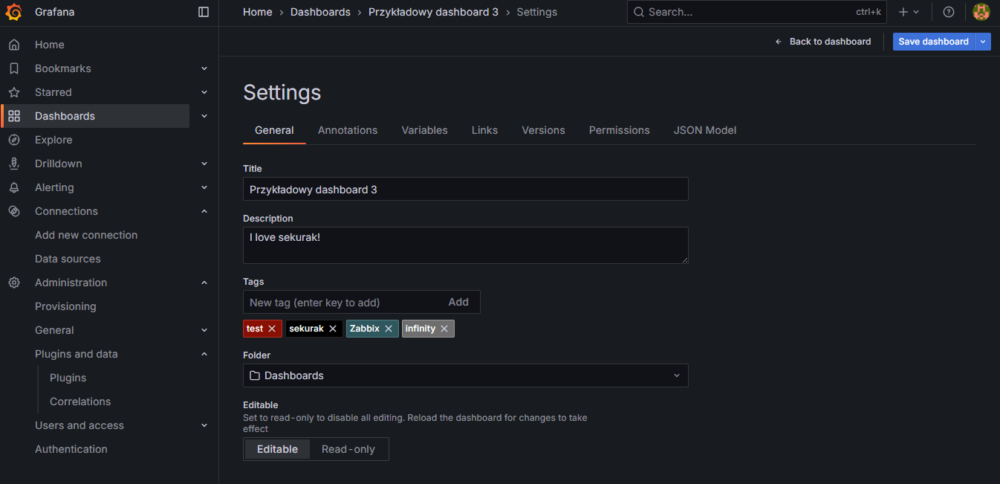1000x484 pixels.
Task: Switch to the Variables tab
Action: point(424,130)
